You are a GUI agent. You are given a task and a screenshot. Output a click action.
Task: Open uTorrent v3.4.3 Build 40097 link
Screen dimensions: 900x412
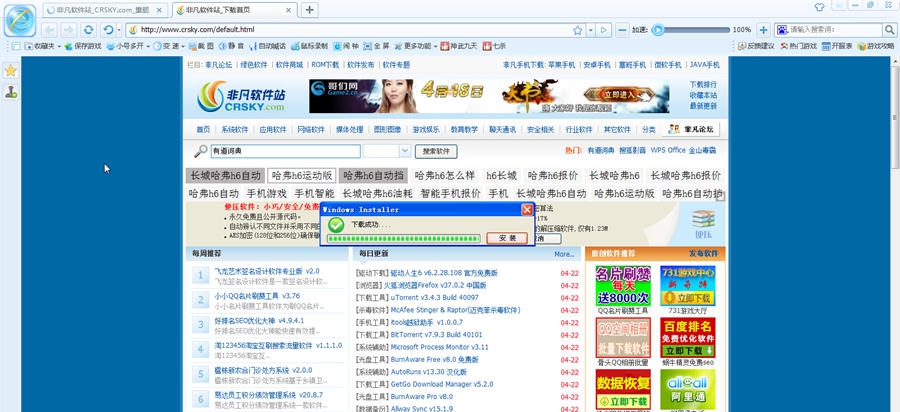435,297
